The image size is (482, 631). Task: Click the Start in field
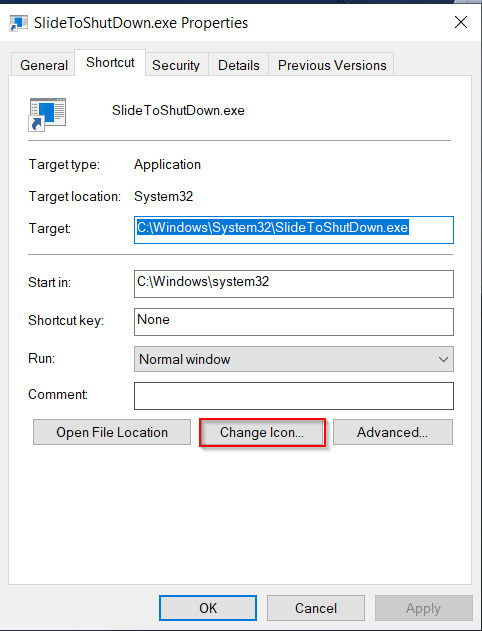[294, 284]
